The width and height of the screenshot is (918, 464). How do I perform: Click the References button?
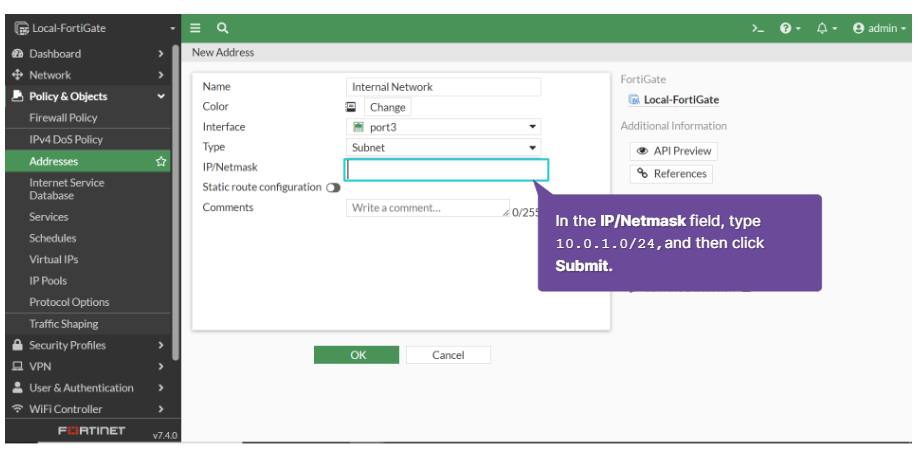coord(671,174)
